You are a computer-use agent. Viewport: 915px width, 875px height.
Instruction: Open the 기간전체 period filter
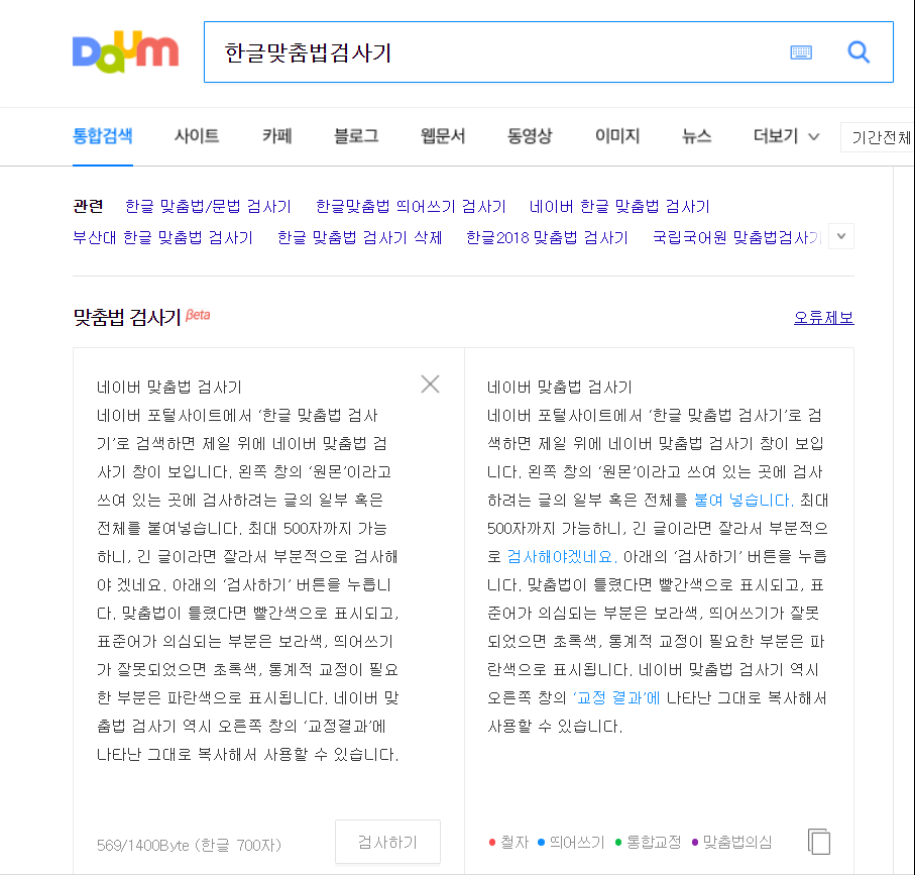[878, 137]
